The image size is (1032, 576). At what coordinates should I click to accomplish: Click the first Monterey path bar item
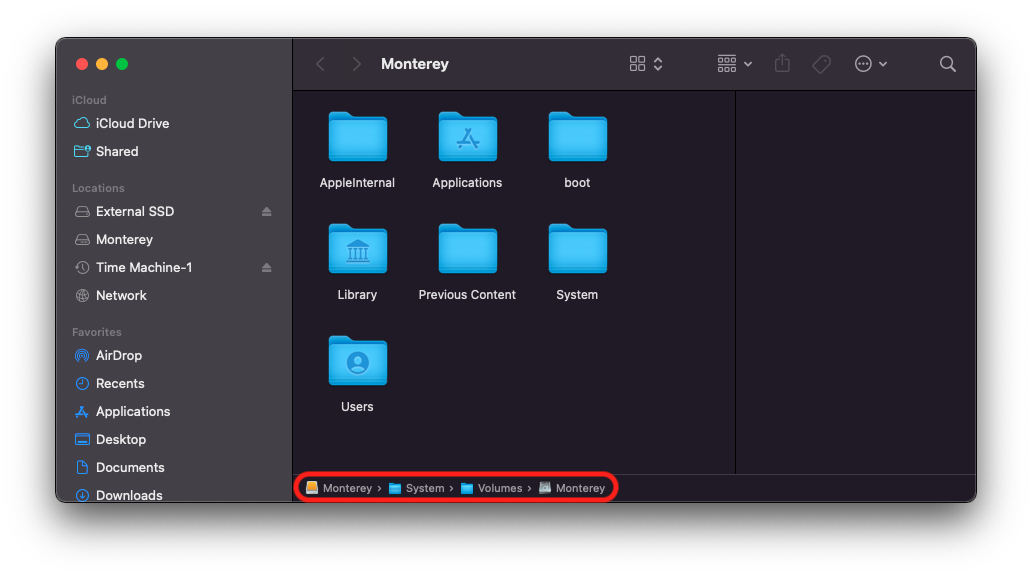[x=339, y=488]
